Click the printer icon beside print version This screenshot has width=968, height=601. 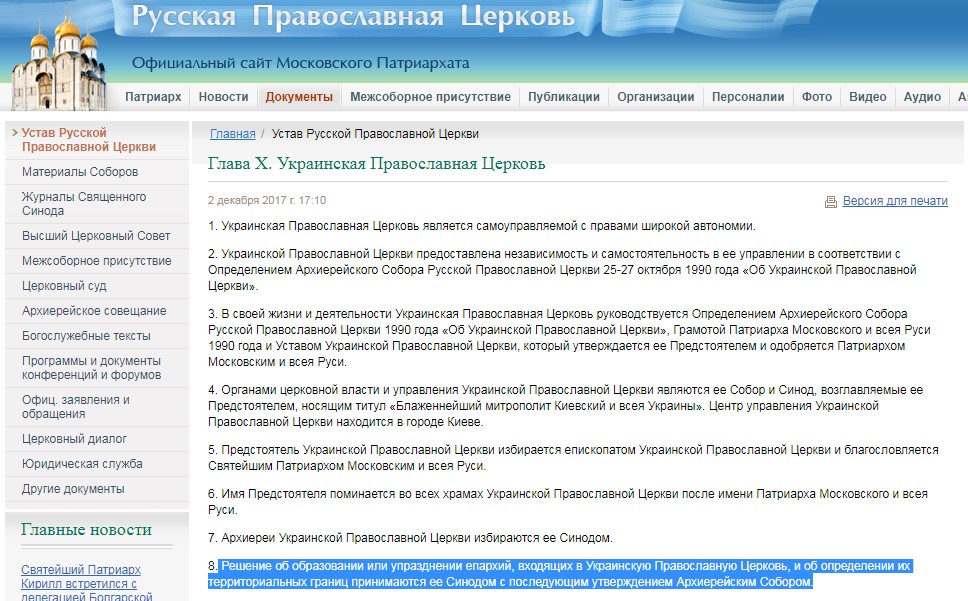coord(831,201)
